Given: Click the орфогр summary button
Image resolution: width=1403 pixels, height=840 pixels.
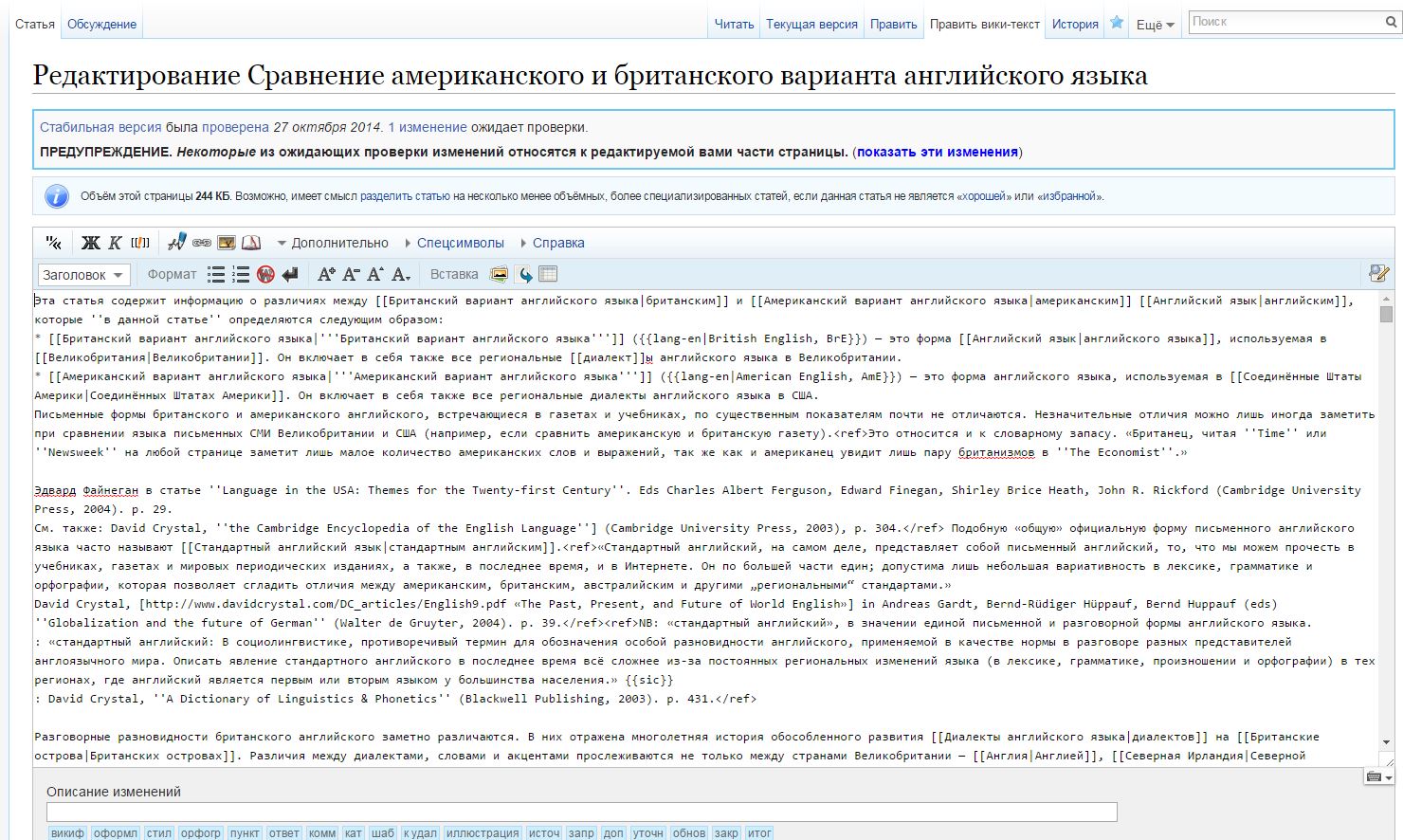Looking at the screenshot, I should click(x=200, y=832).
